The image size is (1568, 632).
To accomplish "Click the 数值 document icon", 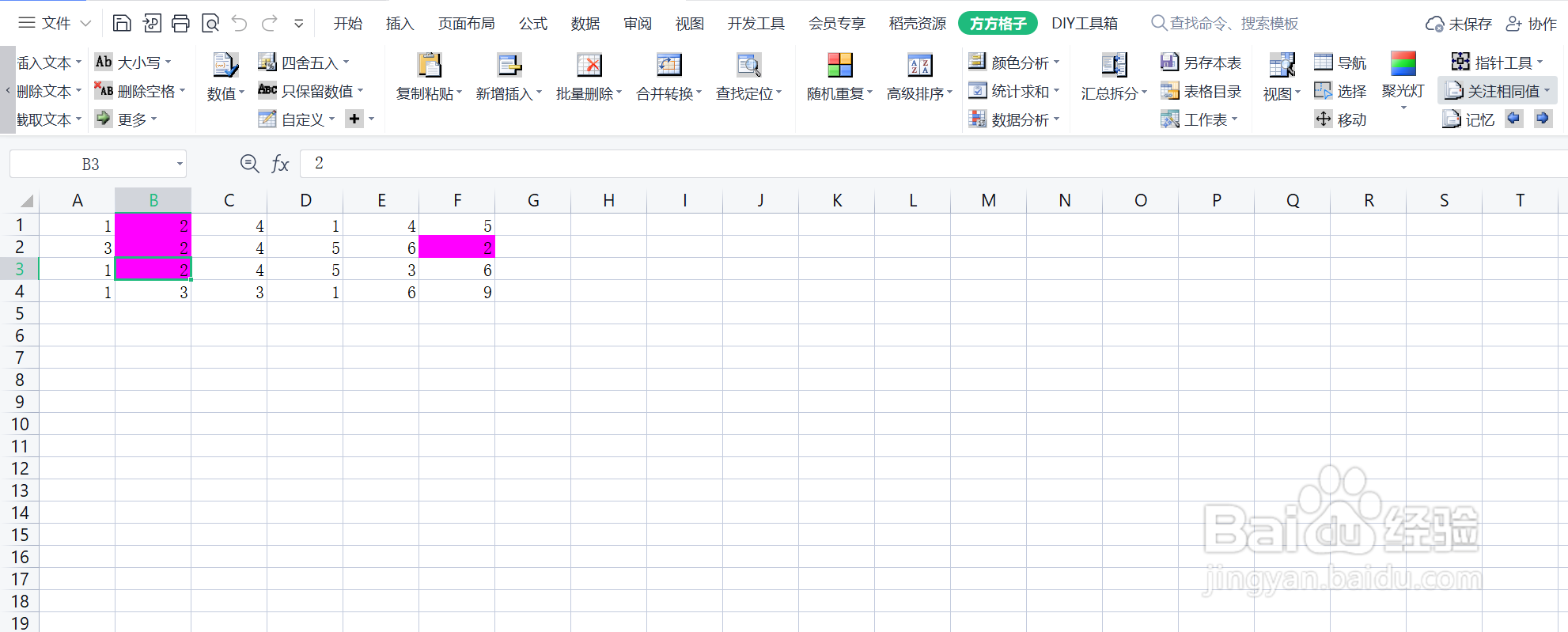I will tap(225, 64).
